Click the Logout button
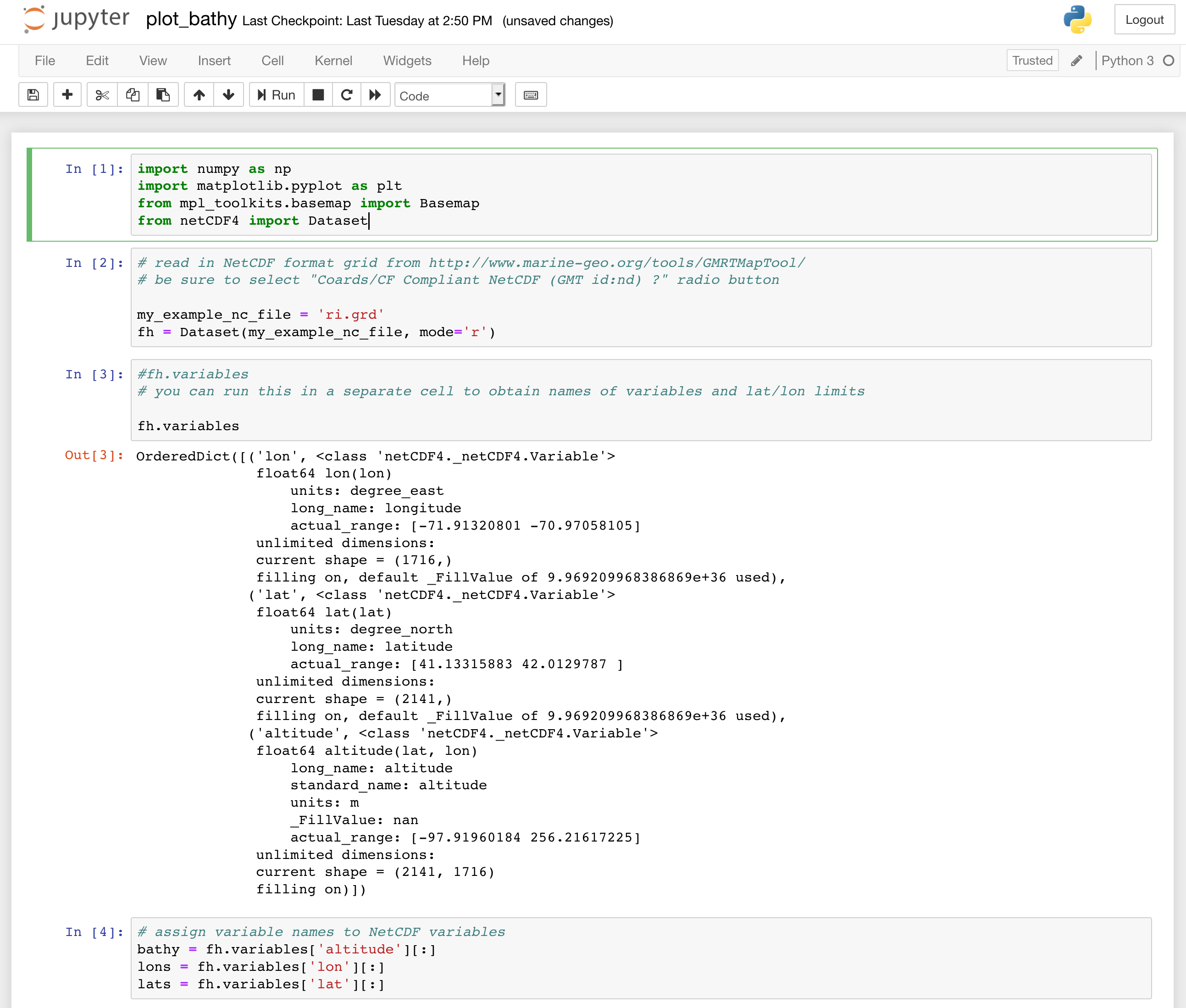1186x1008 pixels. [1144, 20]
